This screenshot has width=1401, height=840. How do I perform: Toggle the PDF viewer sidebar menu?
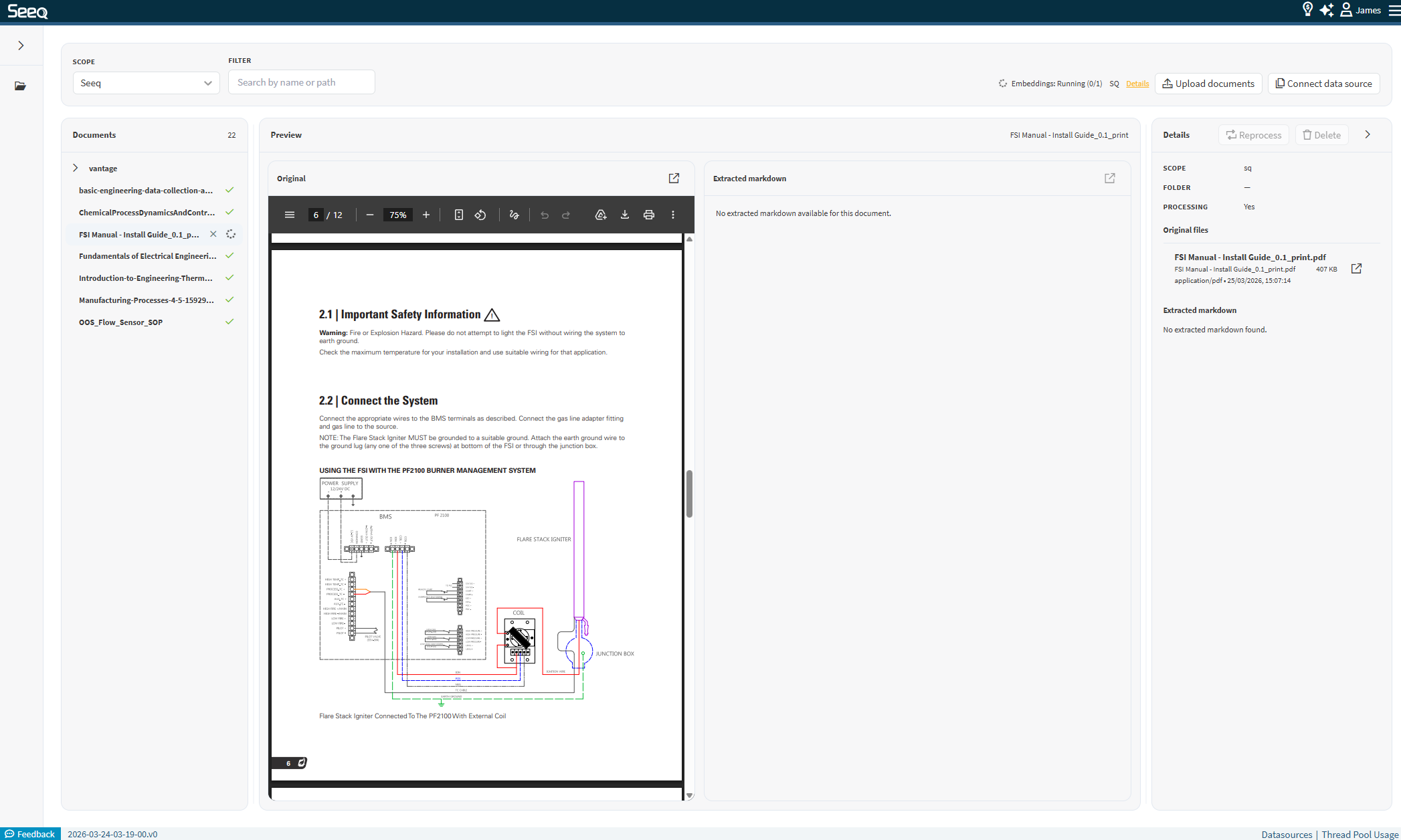(x=290, y=215)
